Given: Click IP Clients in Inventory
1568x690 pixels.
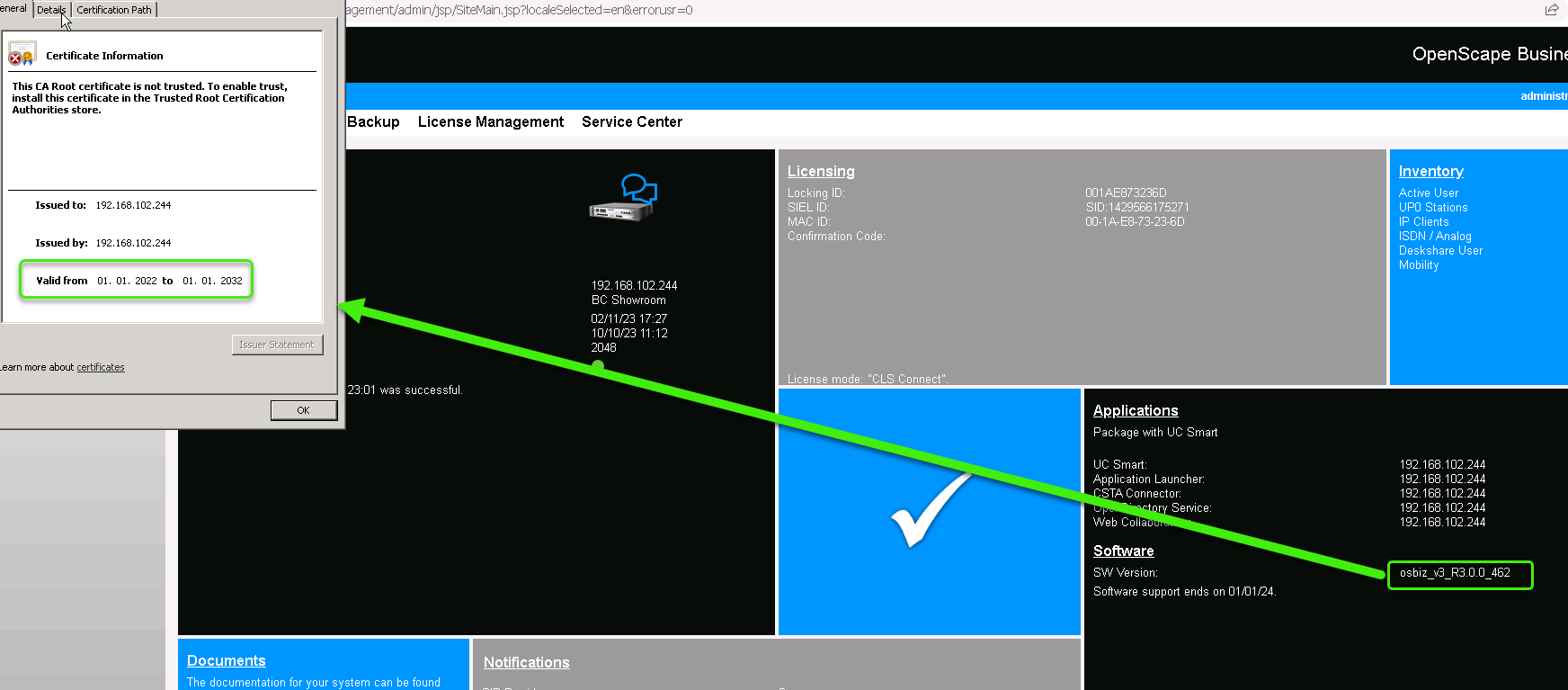Looking at the screenshot, I should pyautogui.click(x=1424, y=222).
